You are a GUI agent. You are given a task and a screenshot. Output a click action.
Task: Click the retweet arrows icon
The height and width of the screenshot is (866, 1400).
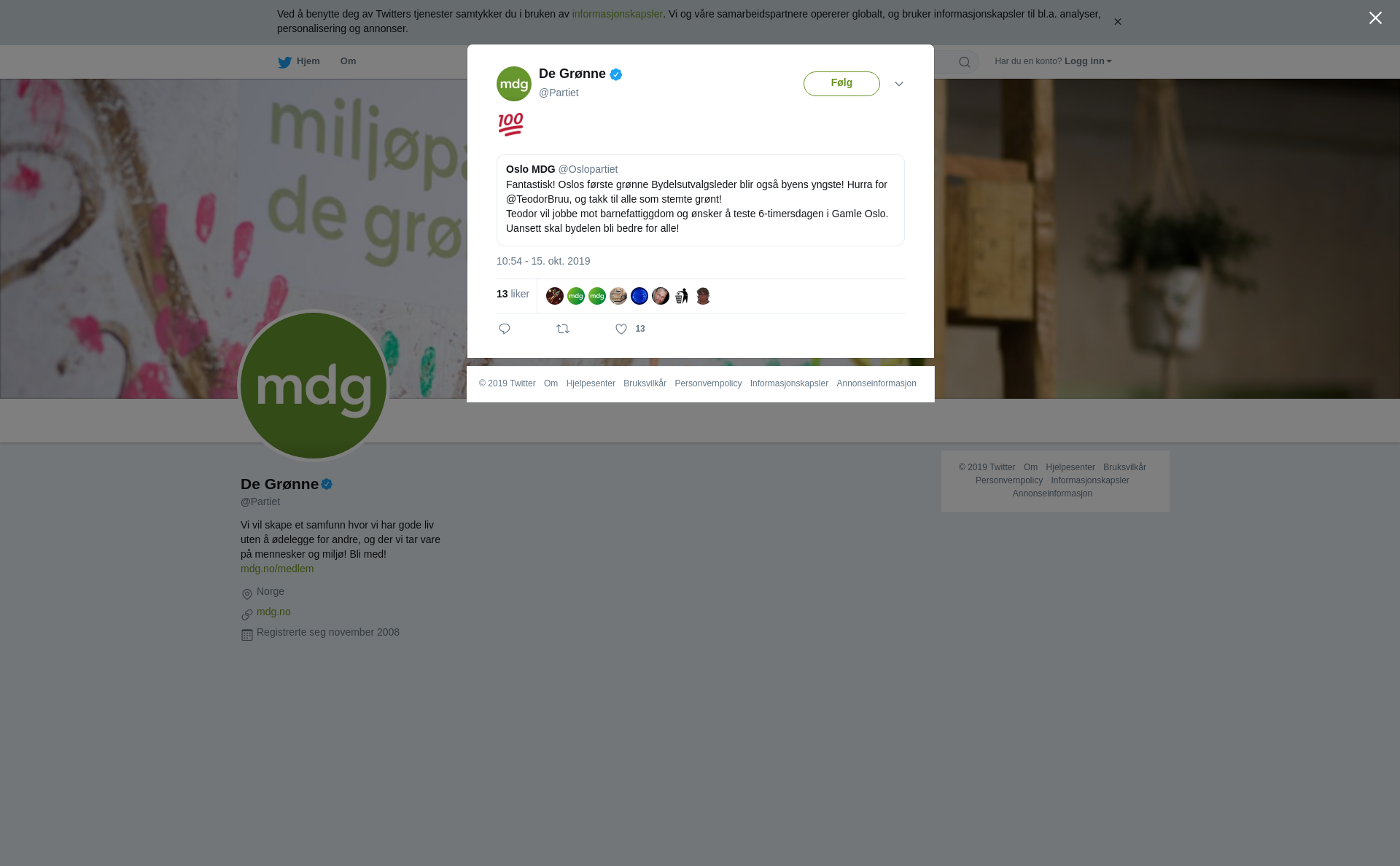563,329
